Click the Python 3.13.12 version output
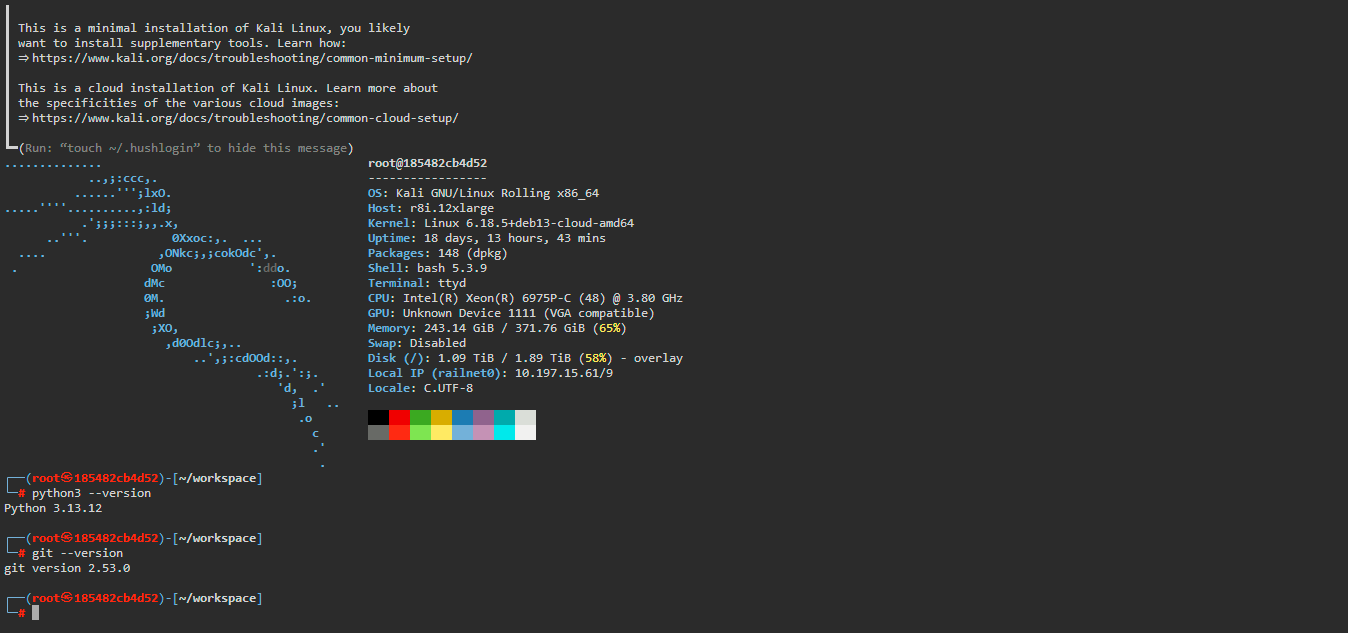This screenshot has width=1348, height=633. click(51, 507)
